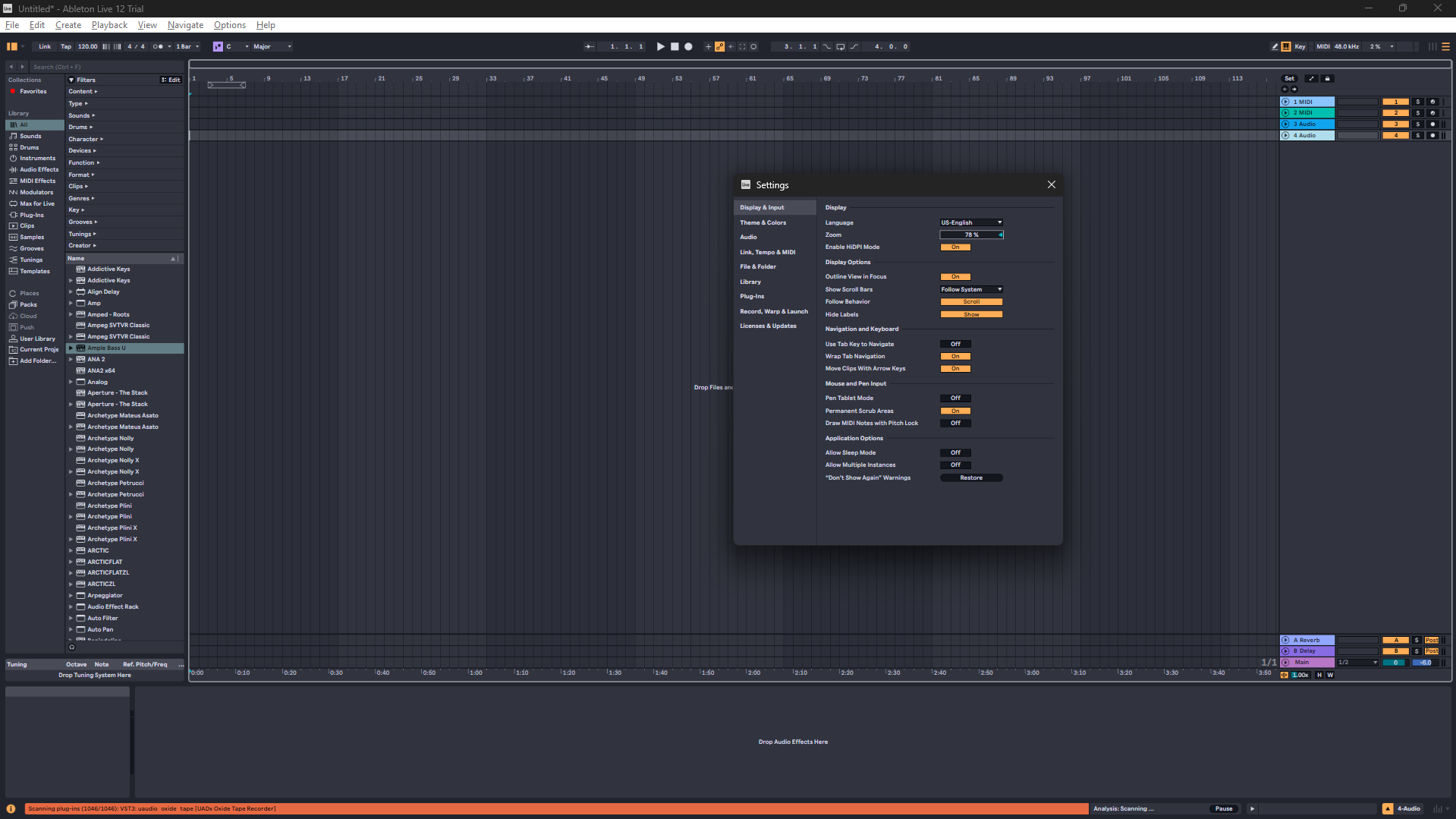Click the browser history forward arrow
The image size is (1456, 819).
pyautogui.click(x=23, y=67)
